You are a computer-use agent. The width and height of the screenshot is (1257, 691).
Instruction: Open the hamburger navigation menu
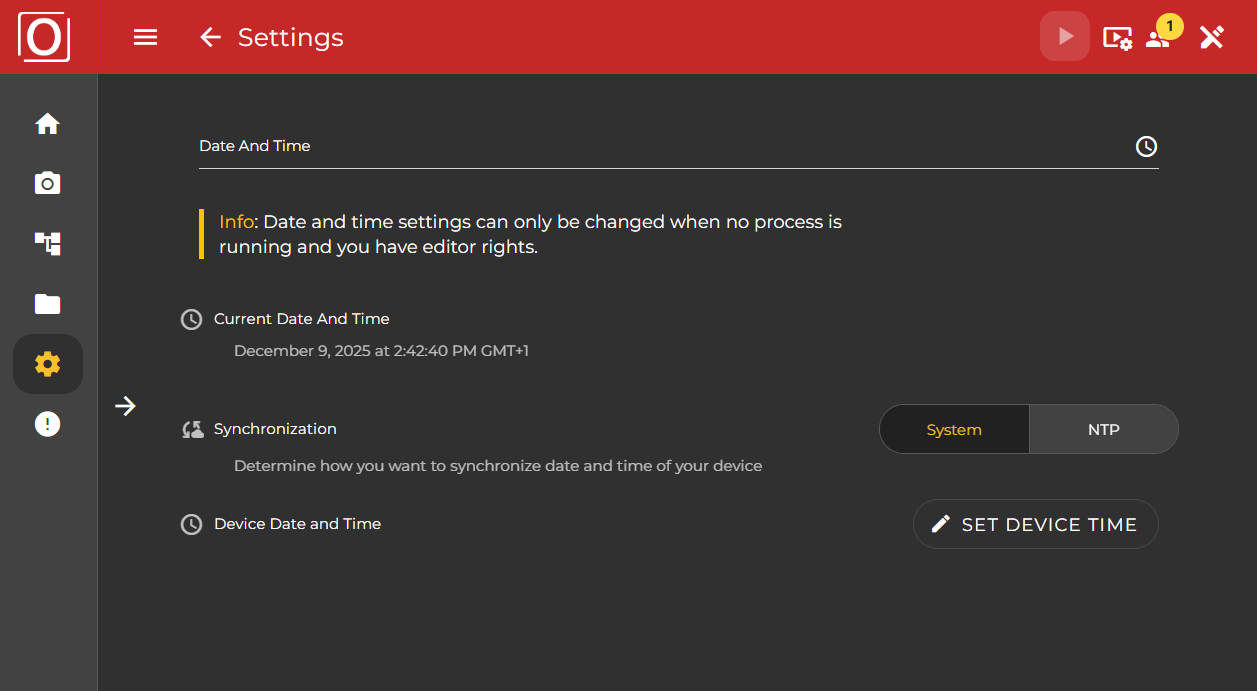coord(145,37)
